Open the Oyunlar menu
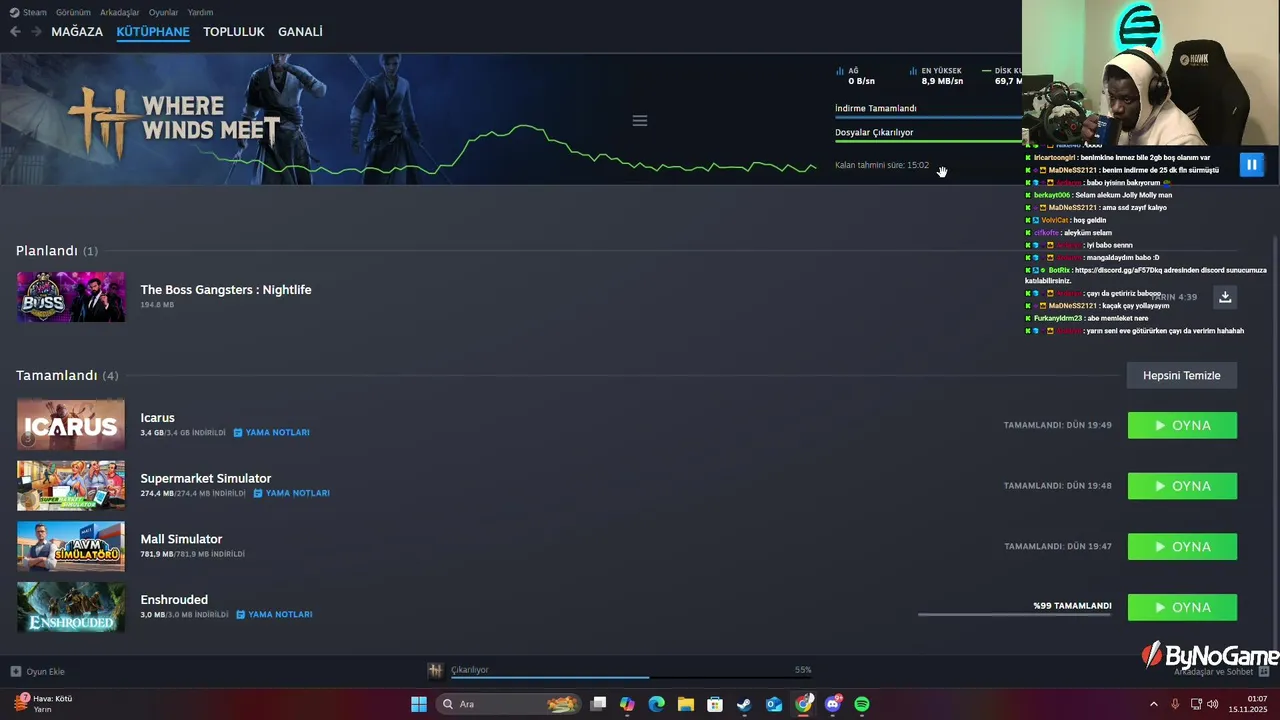The width and height of the screenshot is (1280, 720). point(163,12)
